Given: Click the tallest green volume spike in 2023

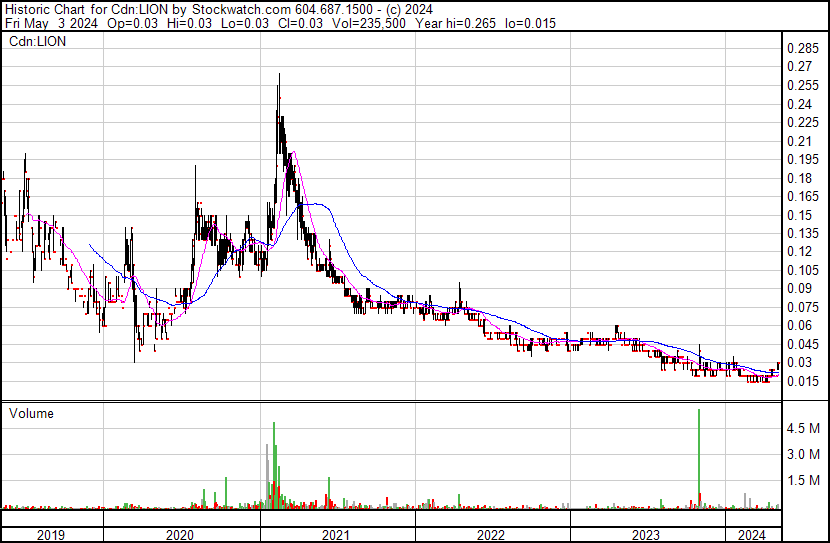Looking at the screenshot, I should click(699, 458).
